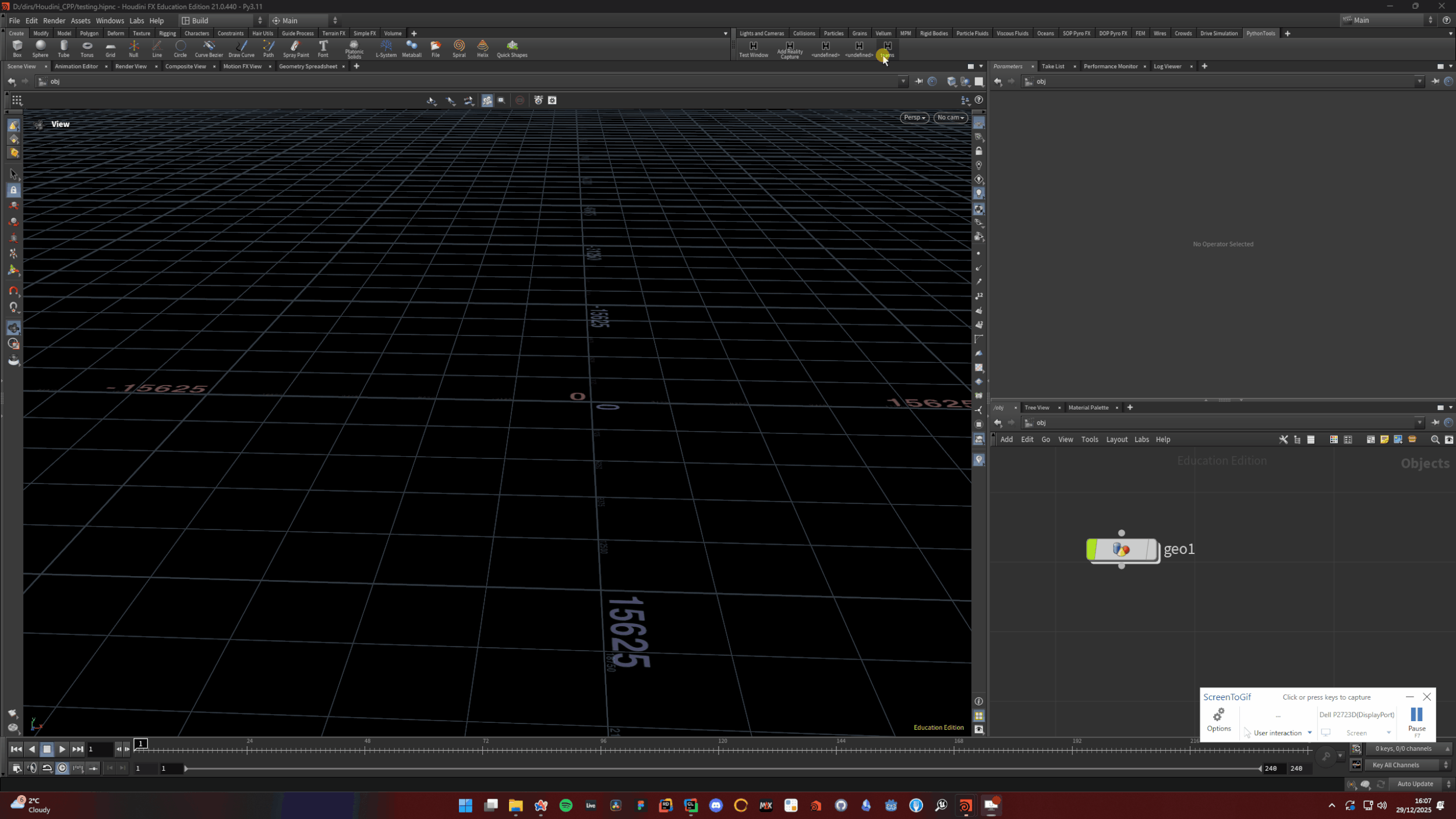Image resolution: width=1456 pixels, height=819 pixels.
Task: Open the No cam camera dropdown
Action: [x=950, y=118]
